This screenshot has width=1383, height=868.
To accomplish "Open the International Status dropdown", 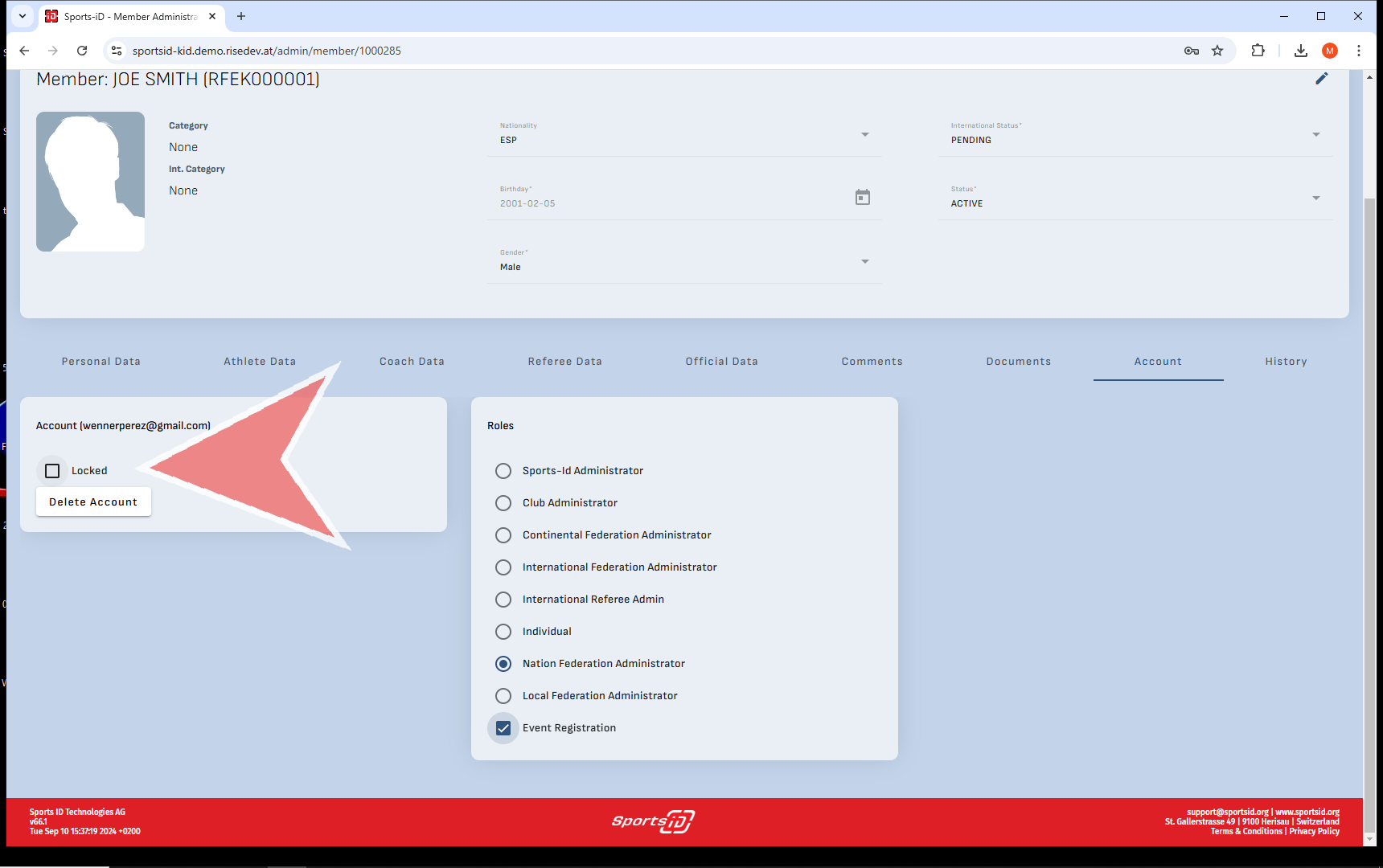I will click(1315, 134).
